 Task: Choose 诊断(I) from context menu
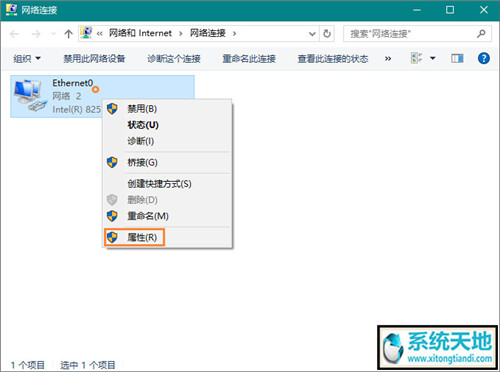167,141
